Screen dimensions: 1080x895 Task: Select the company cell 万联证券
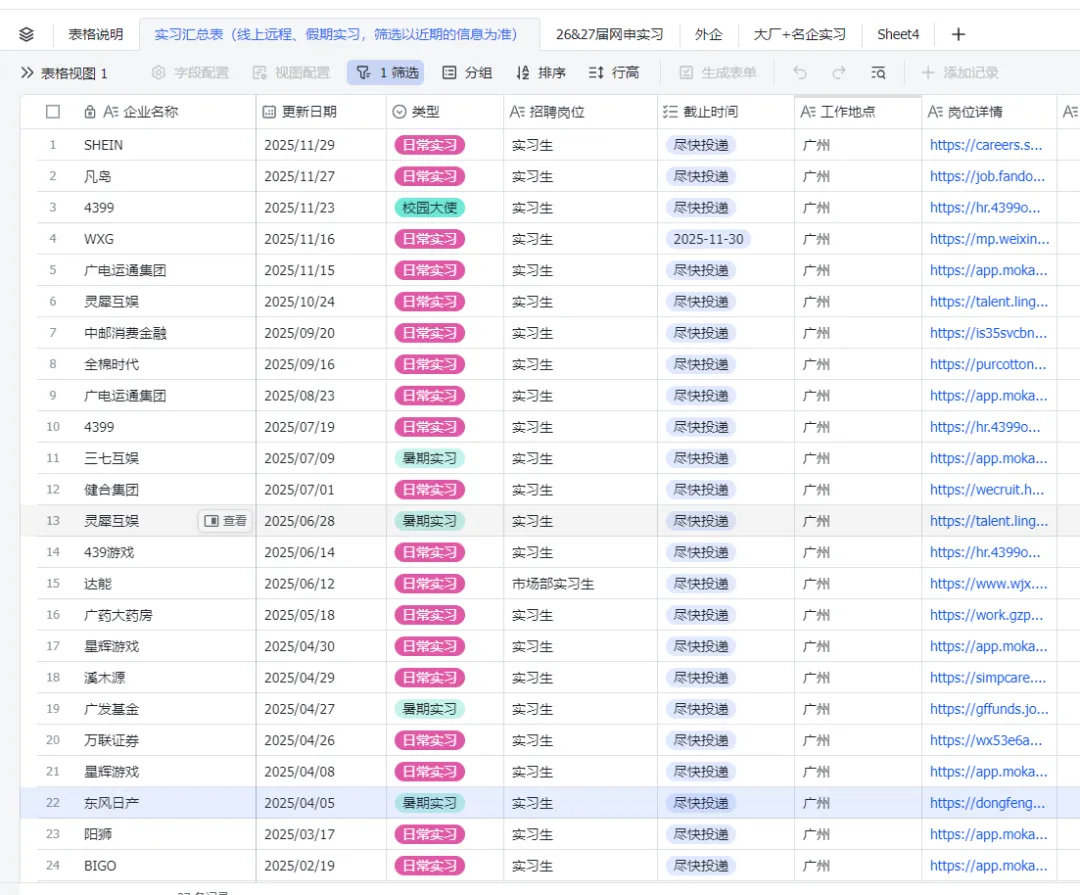146,740
